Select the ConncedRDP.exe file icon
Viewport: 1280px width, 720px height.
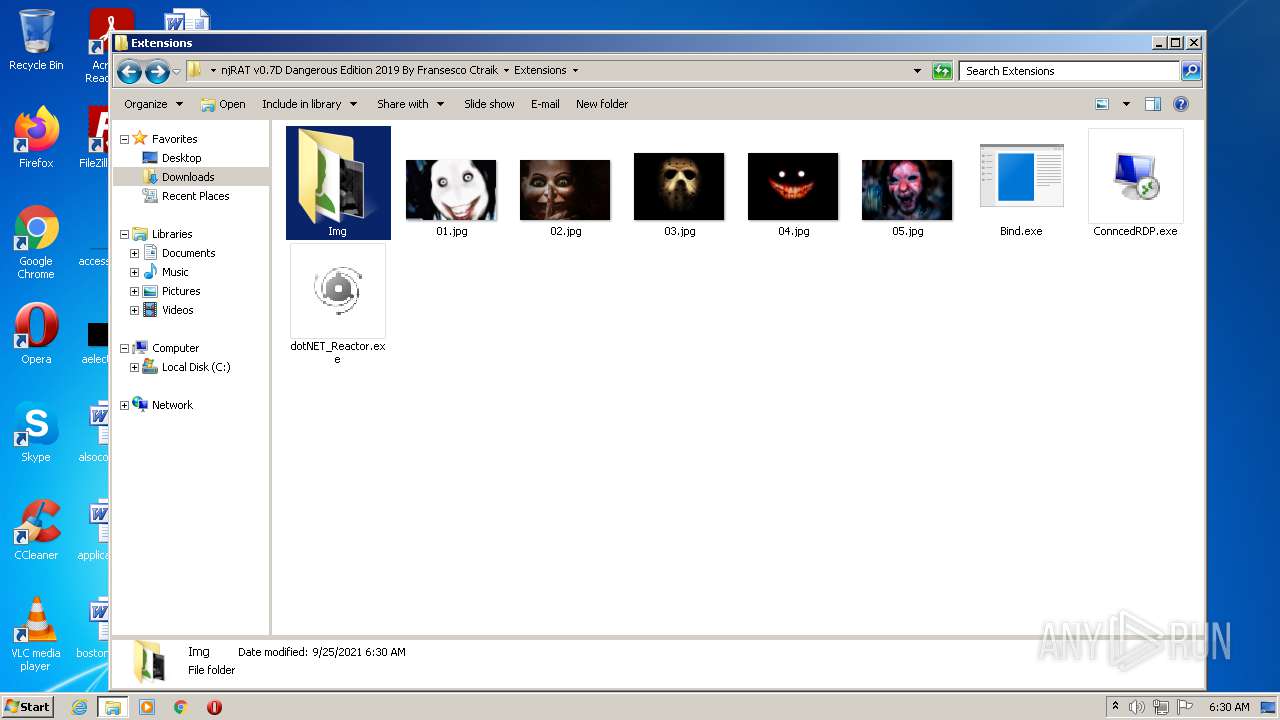pyautogui.click(x=1135, y=176)
